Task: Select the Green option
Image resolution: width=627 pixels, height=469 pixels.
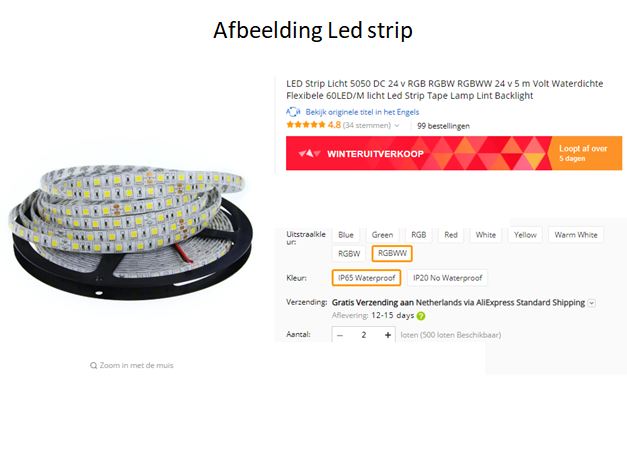Action: (x=382, y=235)
